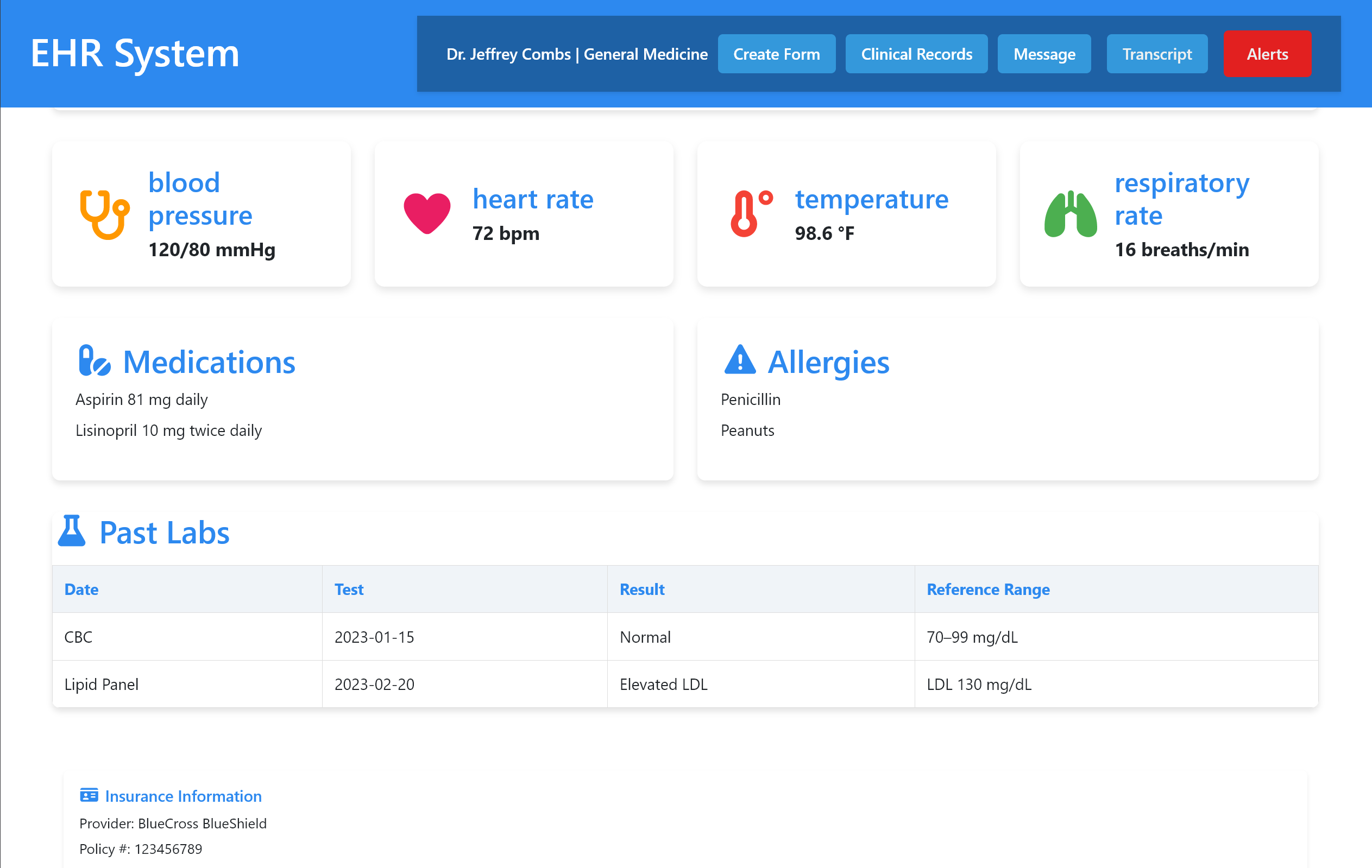This screenshot has height=868, width=1372.
Task: Open Clinical Records
Action: pos(916,54)
